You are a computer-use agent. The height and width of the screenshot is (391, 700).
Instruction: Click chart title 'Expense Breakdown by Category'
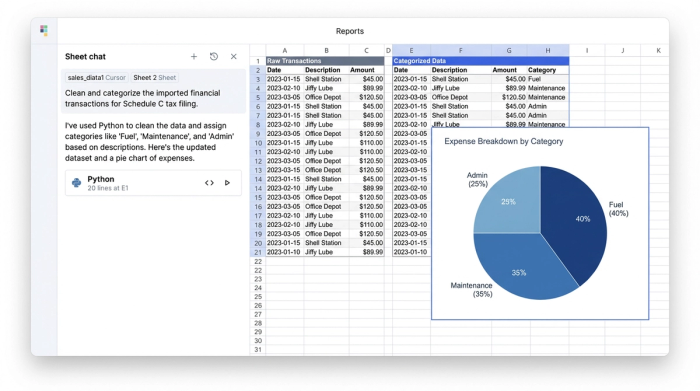(x=504, y=141)
